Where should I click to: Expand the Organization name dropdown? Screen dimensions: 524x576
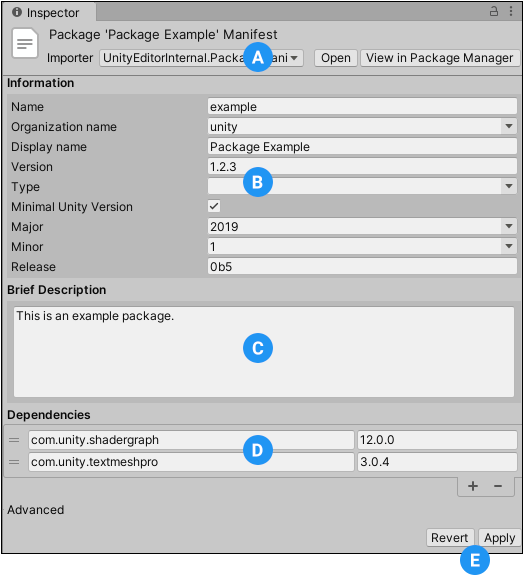tap(362, 126)
